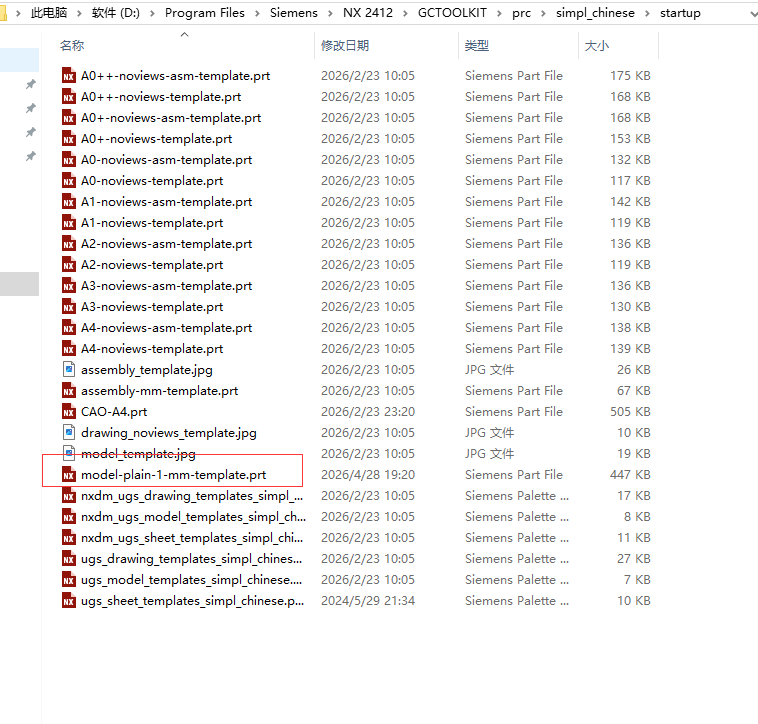The width and height of the screenshot is (758, 724).
Task: Click NX icon of nxdm_ugs_model_templates file
Action: click(69, 517)
